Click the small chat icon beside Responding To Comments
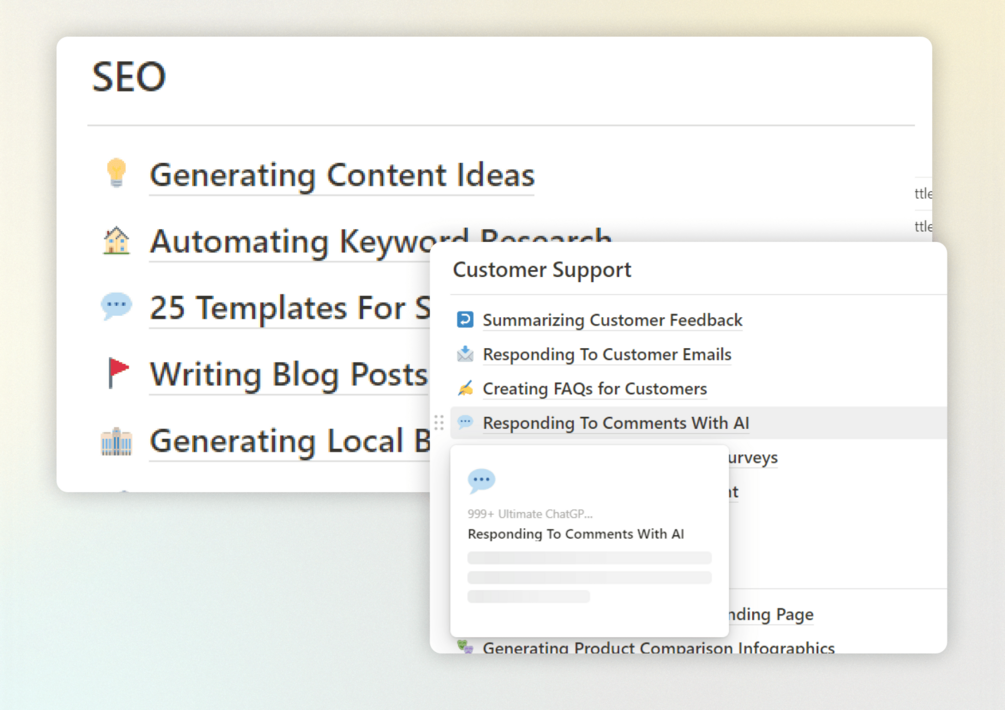 click(x=465, y=422)
